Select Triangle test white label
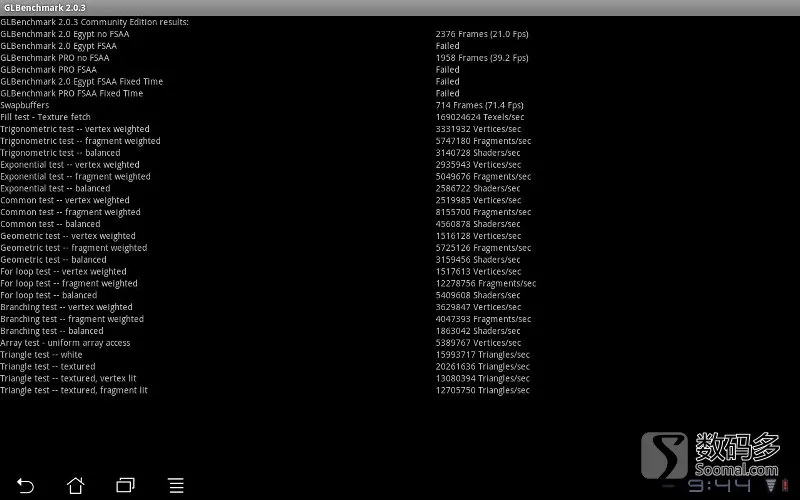The height and width of the screenshot is (500, 800). 41,355
